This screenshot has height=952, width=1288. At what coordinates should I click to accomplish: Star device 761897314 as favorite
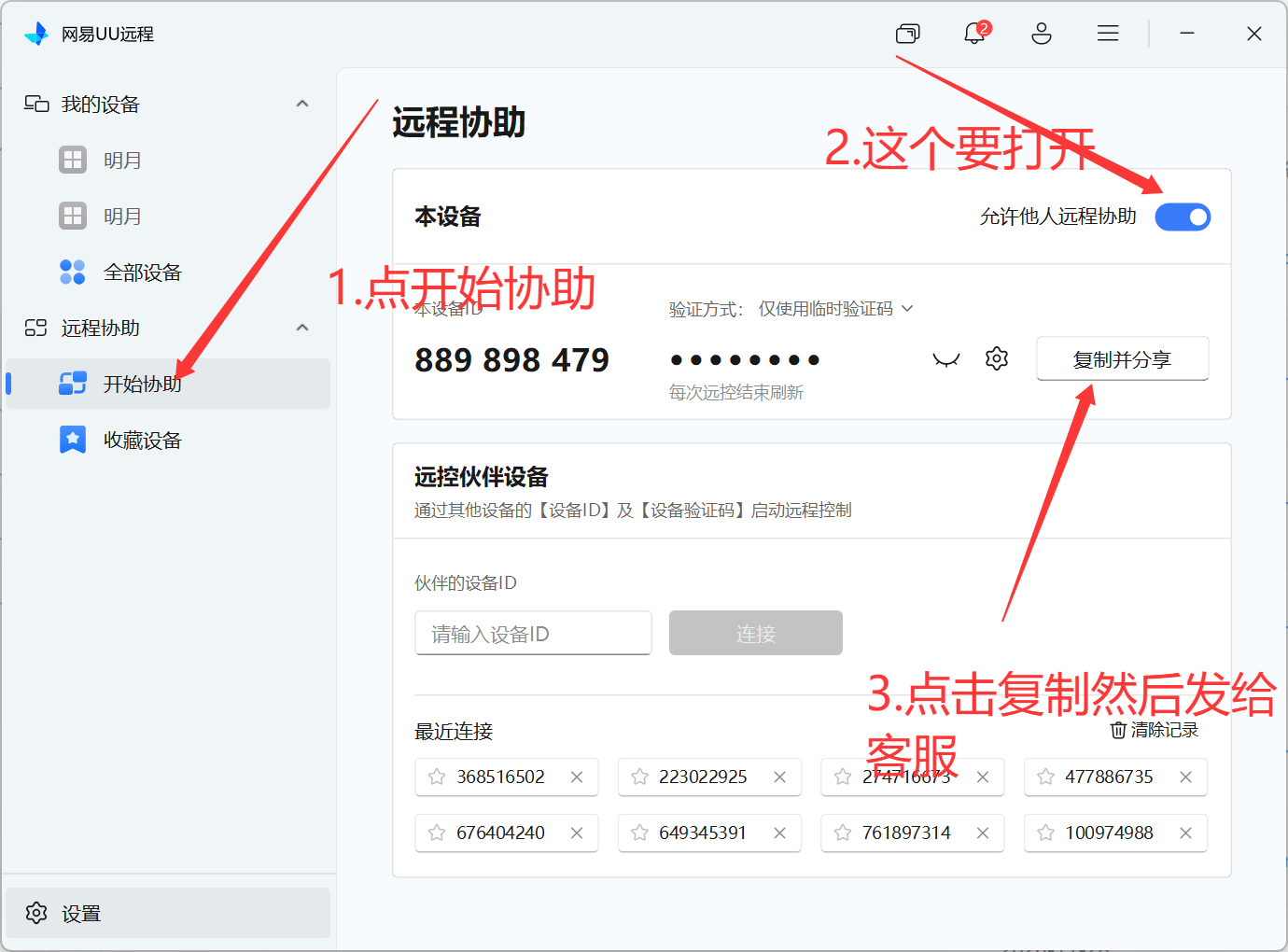point(843,833)
